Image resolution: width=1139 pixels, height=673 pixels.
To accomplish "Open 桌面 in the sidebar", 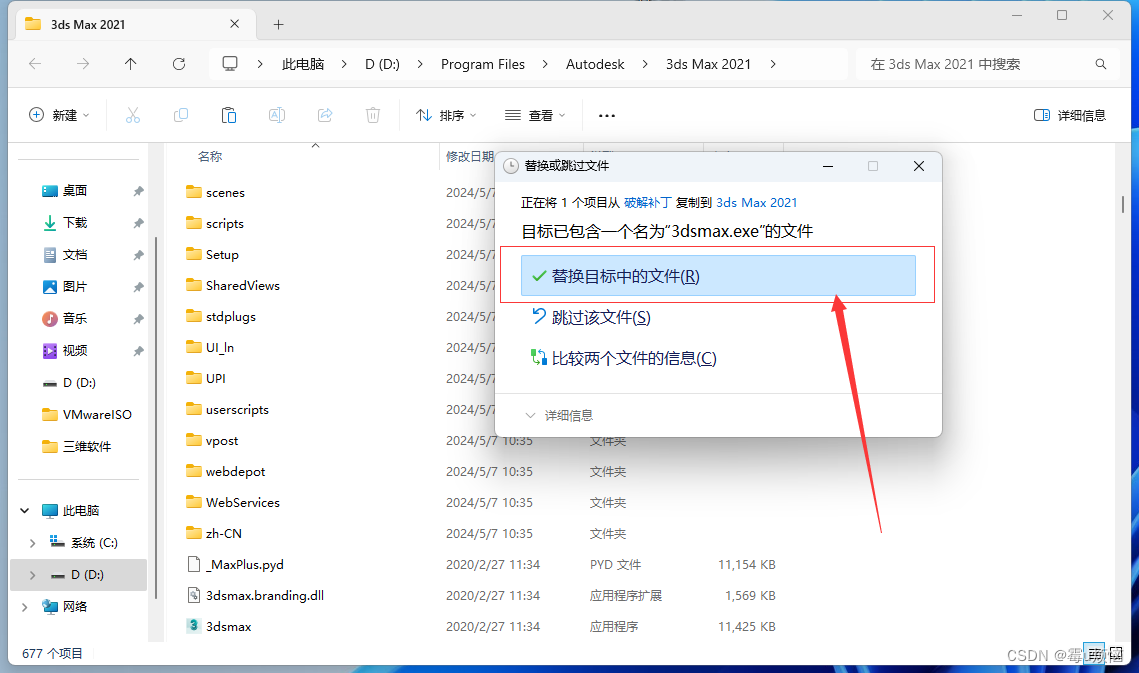I will click(75, 190).
